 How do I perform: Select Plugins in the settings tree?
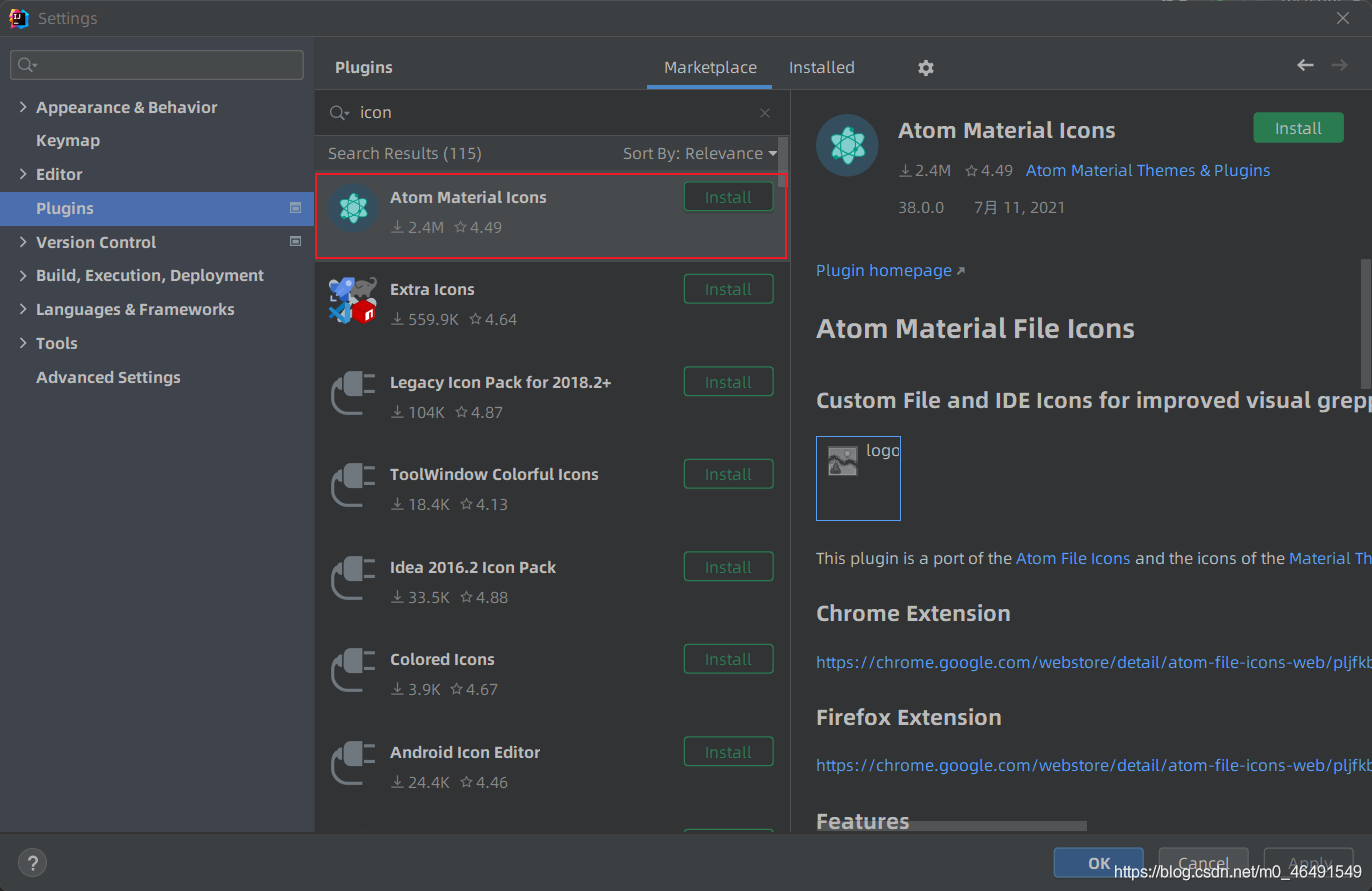click(x=157, y=208)
